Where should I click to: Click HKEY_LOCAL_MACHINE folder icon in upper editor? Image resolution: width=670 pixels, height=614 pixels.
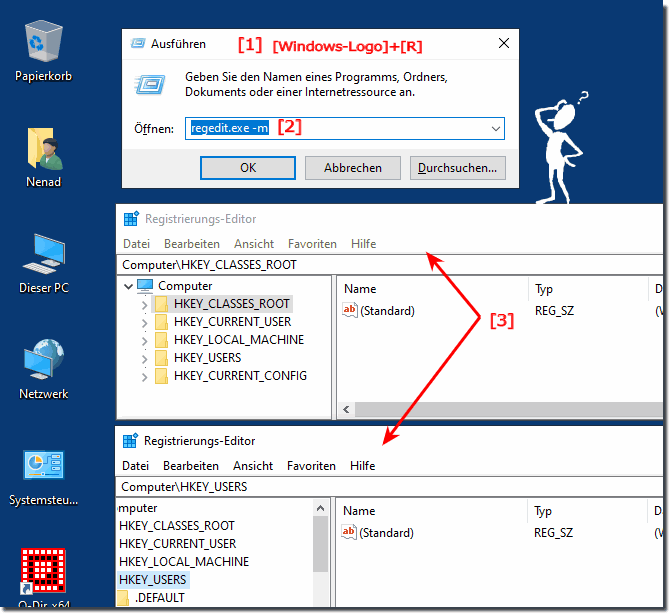pyautogui.click(x=161, y=340)
